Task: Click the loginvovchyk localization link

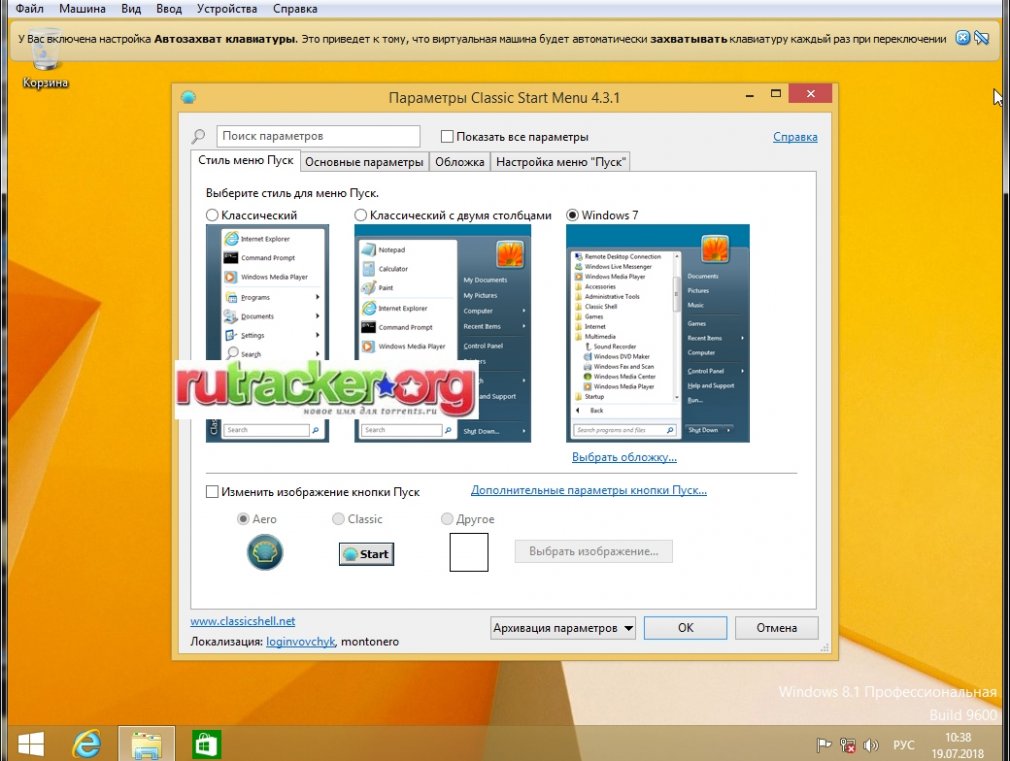Action: click(x=301, y=642)
